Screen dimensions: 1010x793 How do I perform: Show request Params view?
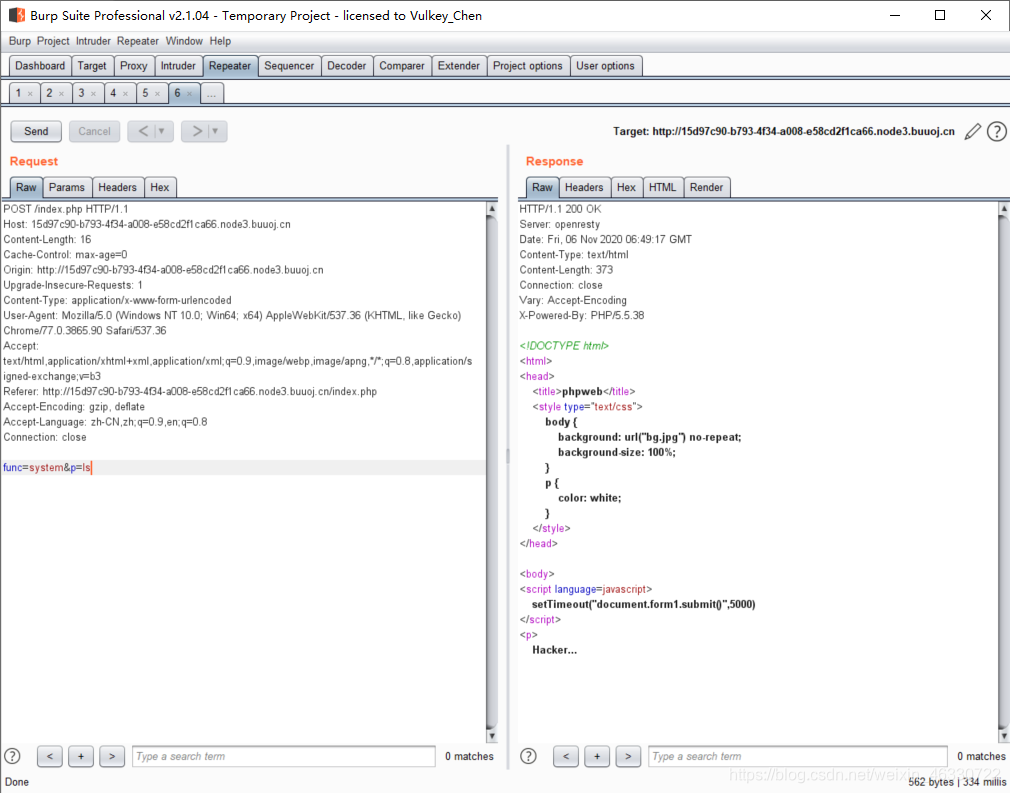[67, 187]
